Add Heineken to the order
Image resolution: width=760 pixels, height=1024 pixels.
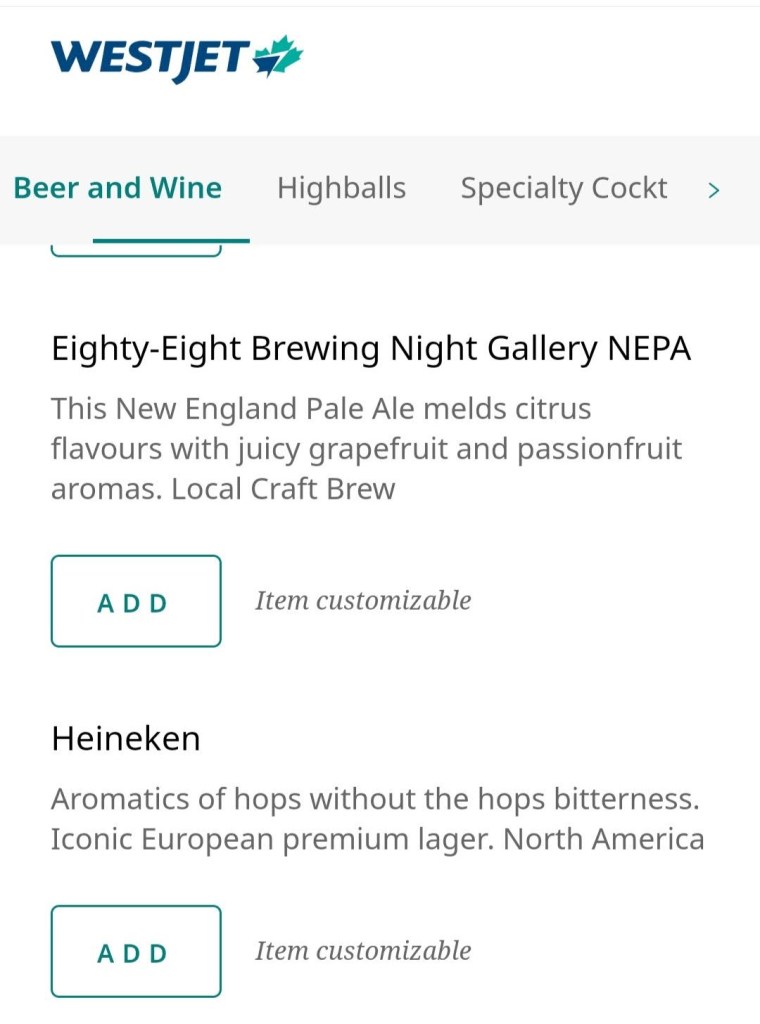point(136,951)
